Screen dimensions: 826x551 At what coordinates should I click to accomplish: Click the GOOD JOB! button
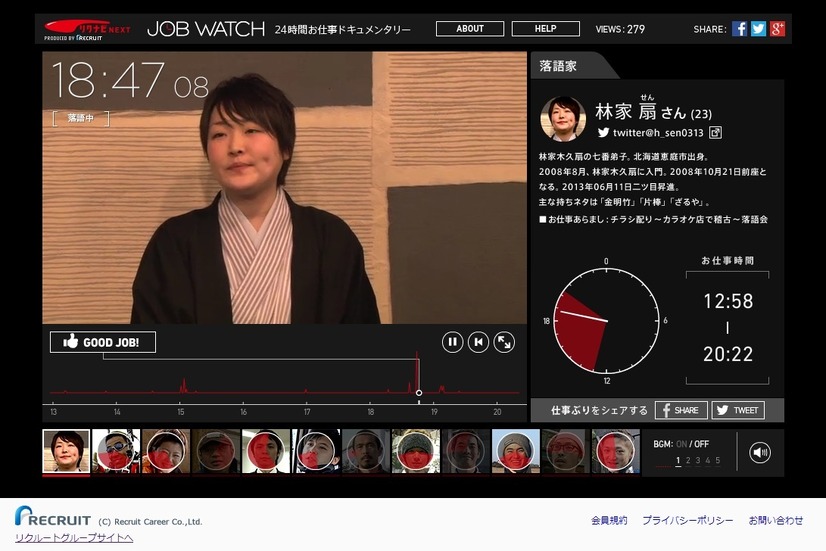(103, 342)
